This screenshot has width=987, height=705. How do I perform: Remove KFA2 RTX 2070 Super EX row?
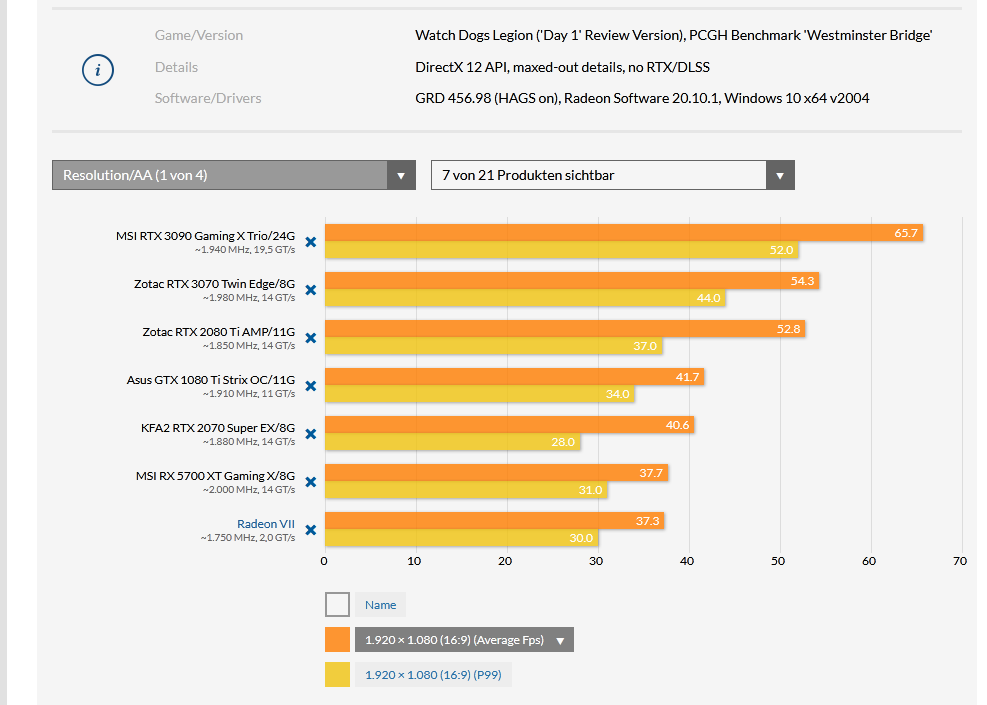[310, 434]
